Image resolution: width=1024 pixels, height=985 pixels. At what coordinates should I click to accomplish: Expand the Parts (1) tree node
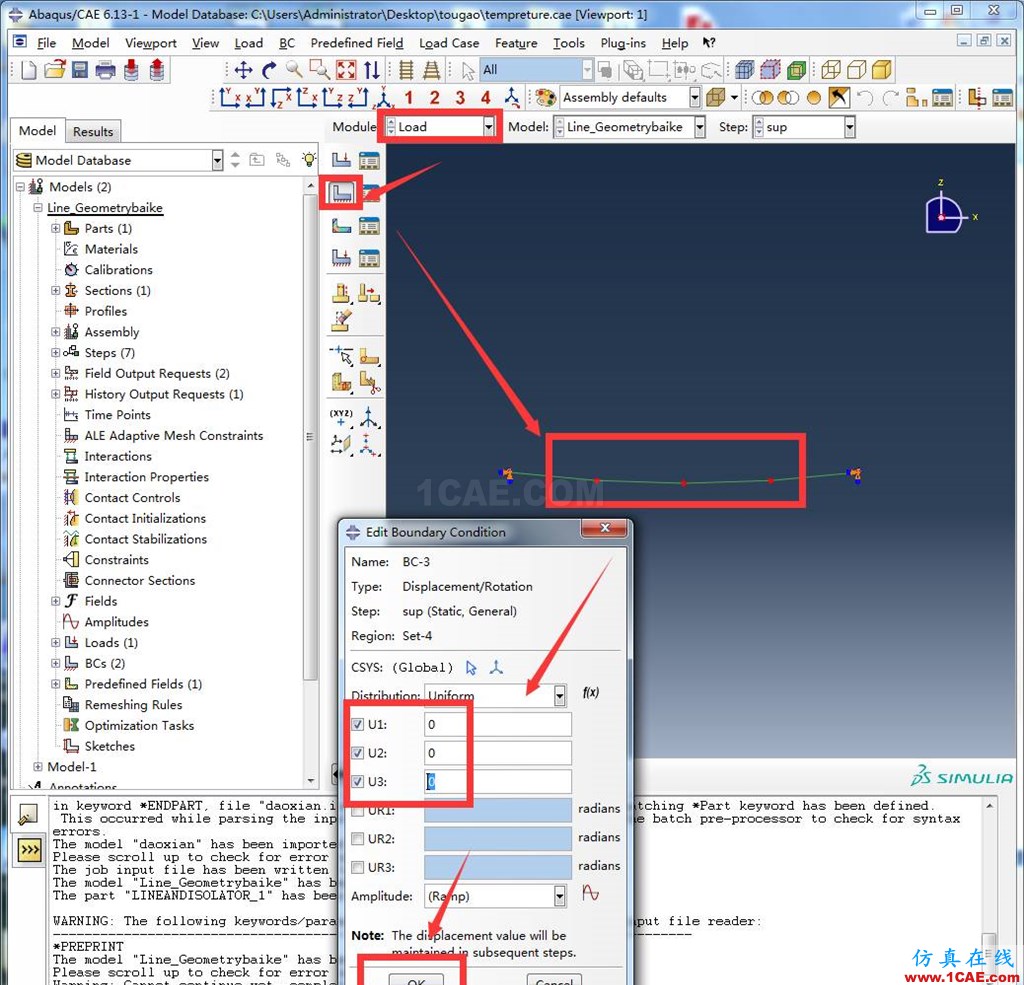[56, 228]
